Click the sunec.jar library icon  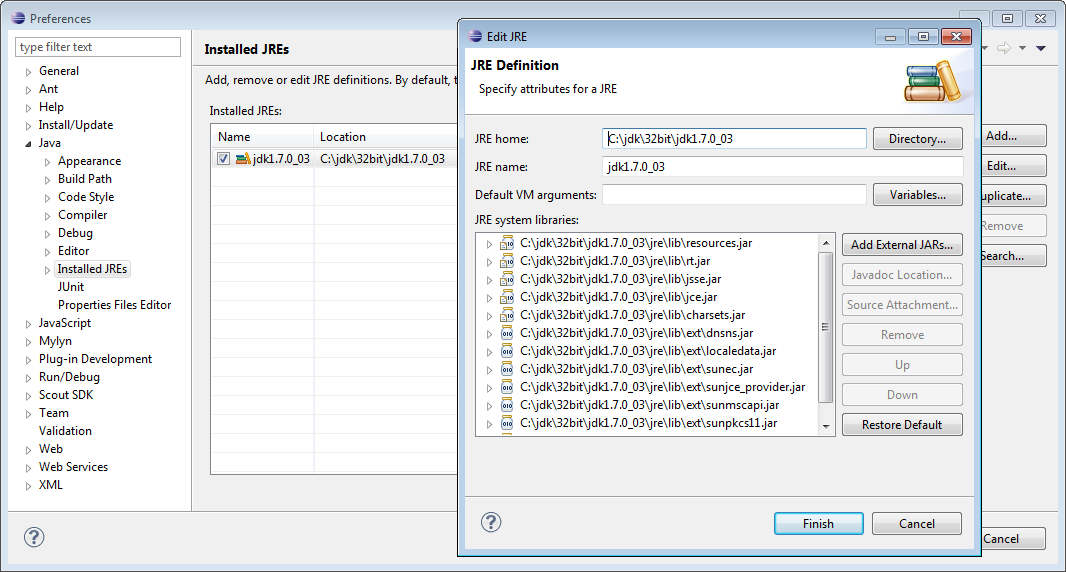click(507, 369)
